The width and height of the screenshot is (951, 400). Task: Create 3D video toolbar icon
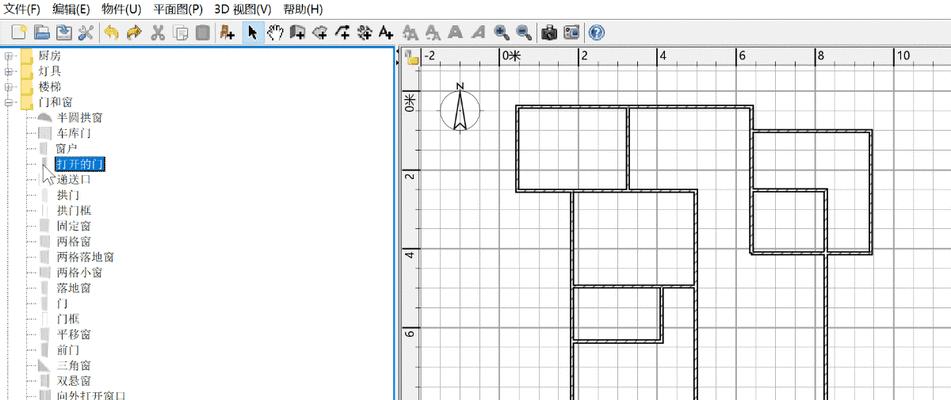click(x=572, y=33)
